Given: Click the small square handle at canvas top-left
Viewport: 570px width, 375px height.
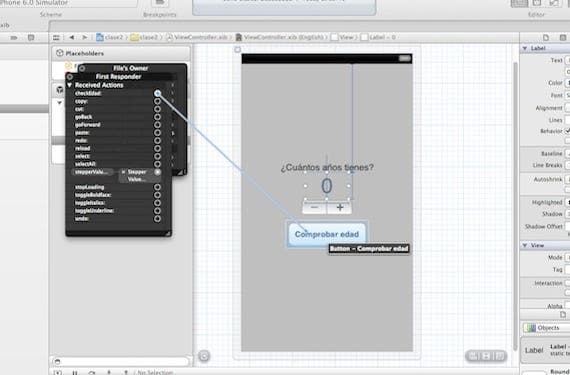Looking at the screenshot, I should click(238, 49).
